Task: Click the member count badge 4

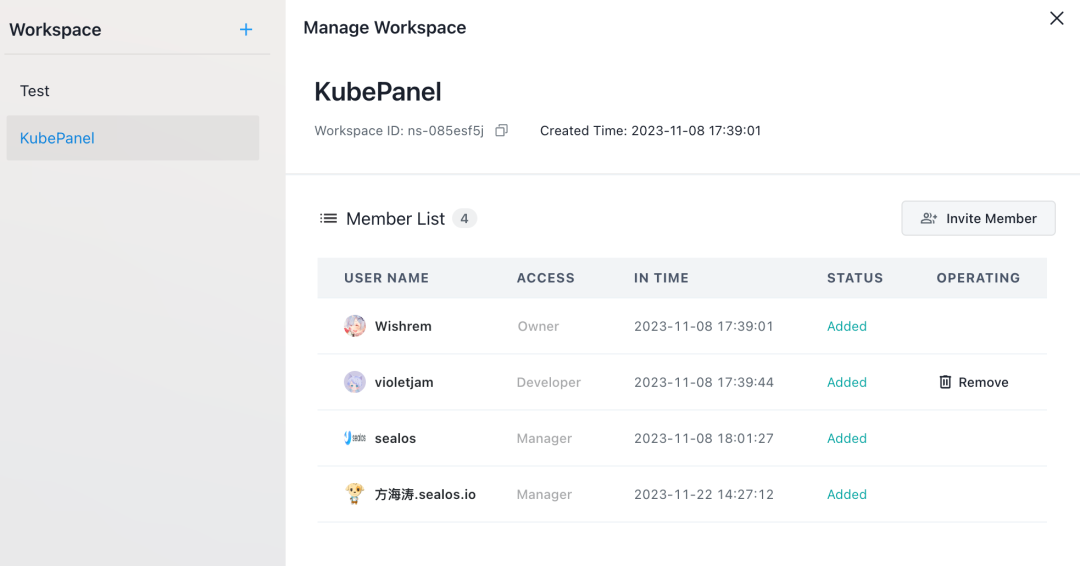Action: [464, 218]
